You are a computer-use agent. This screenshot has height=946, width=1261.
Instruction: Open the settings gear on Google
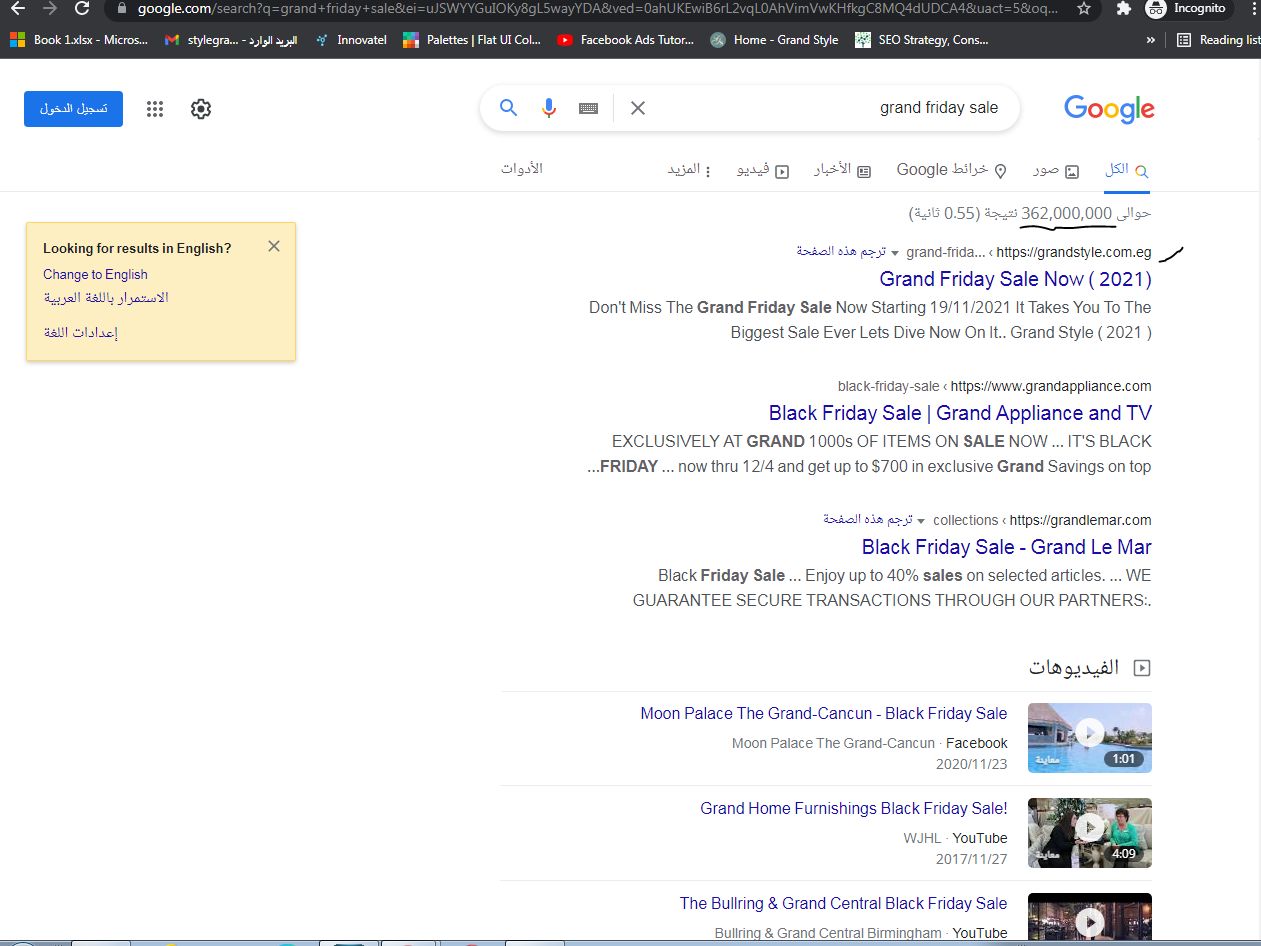pos(201,109)
